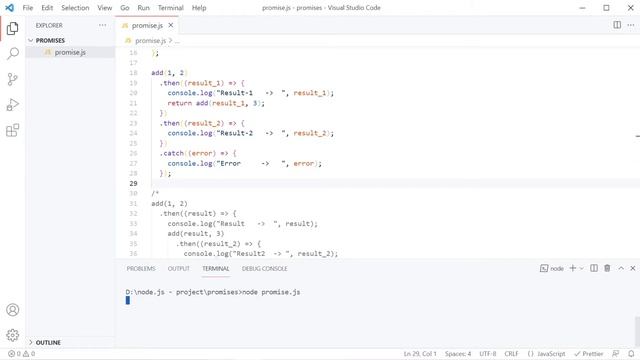This screenshot has height=360, width=640.
Task: Click the feedback icon in status bar
Action: click(616, 354)
